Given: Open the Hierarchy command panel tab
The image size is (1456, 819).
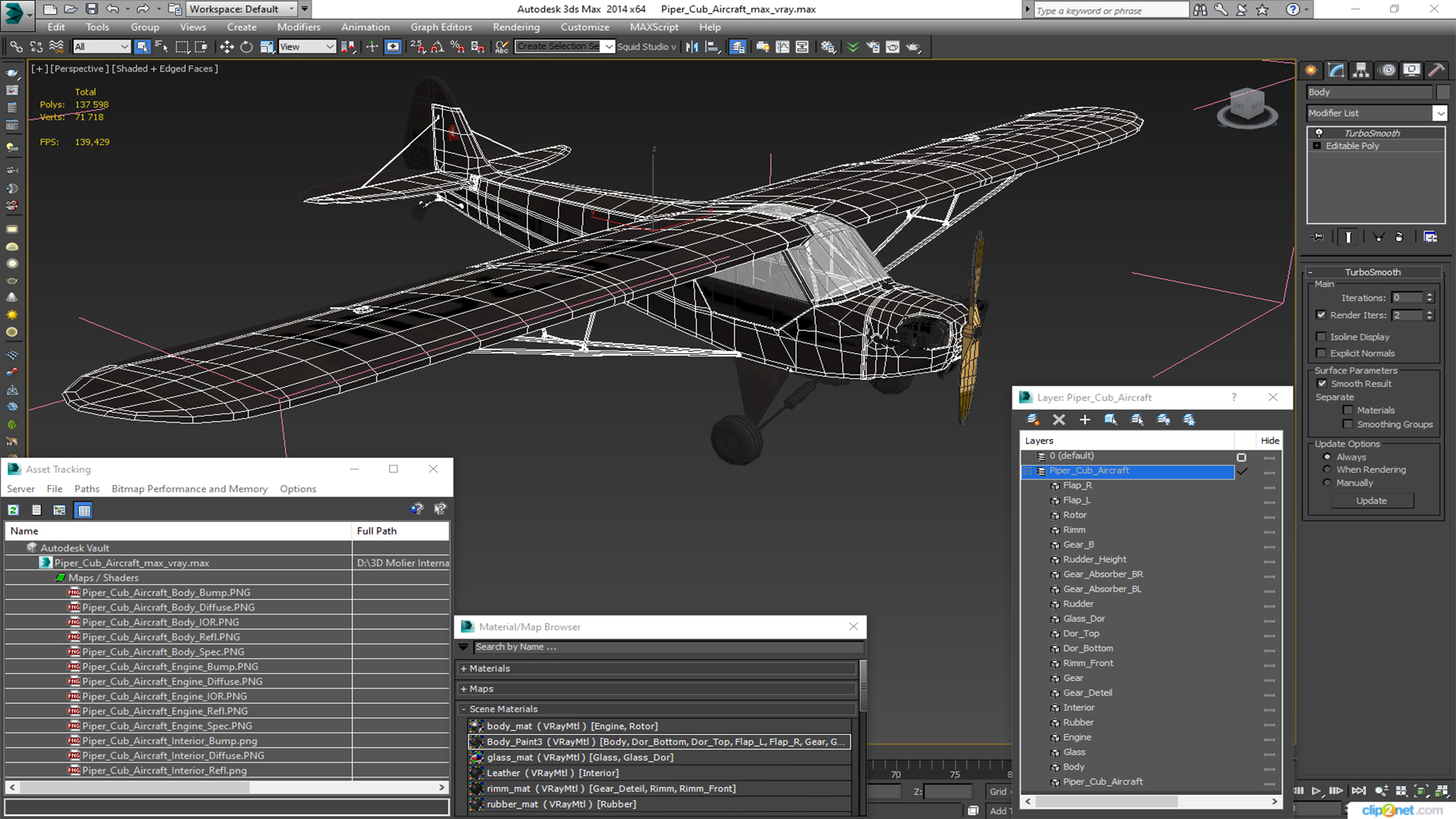Looking at the screenshot, I should [x=1361, y=70].
